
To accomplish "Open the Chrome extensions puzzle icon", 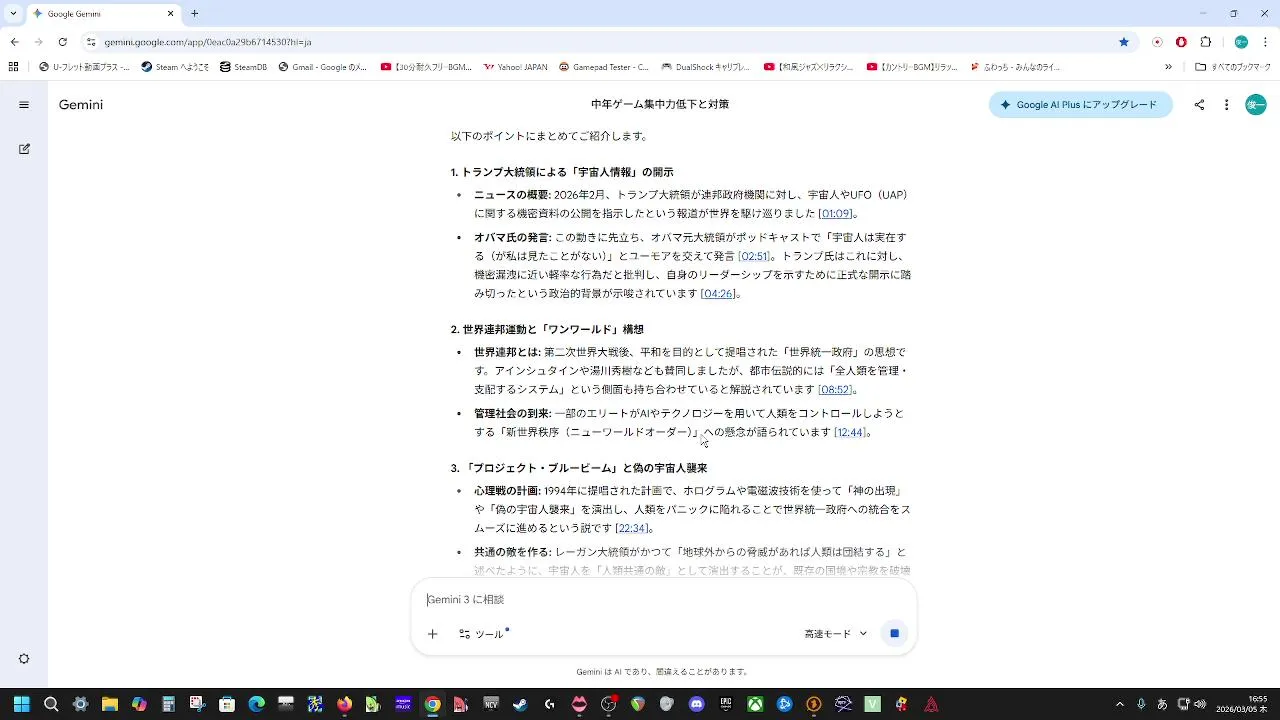I will [1205, 42].
